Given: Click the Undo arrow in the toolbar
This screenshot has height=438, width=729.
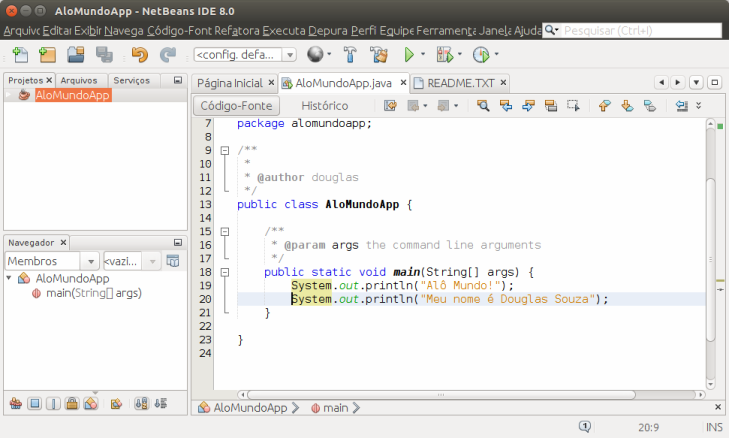Looking at the screenshot, I should 138,54.
